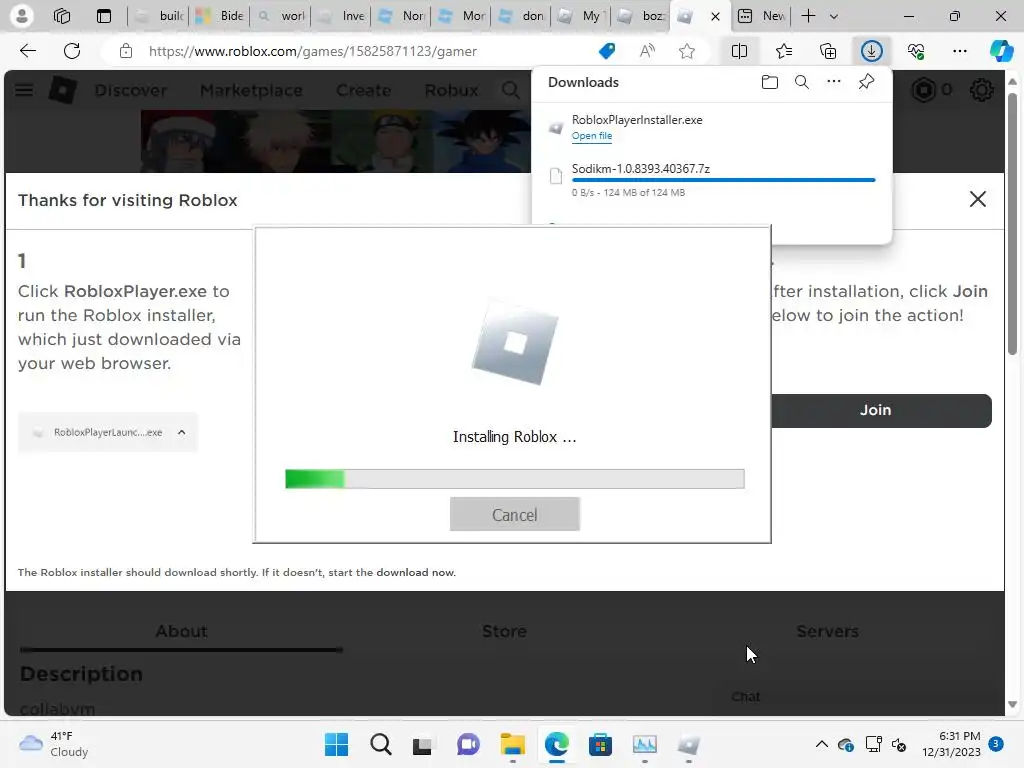The width and height of the screenshot is (1024, 768).
Task: Show hidden system tray icons
Action: click(x=822, y=744)
